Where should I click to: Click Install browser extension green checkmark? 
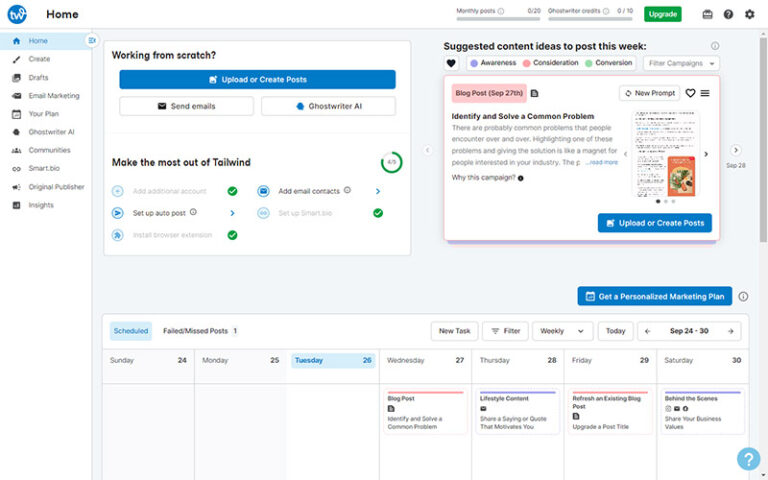click(x=232, y=235)
